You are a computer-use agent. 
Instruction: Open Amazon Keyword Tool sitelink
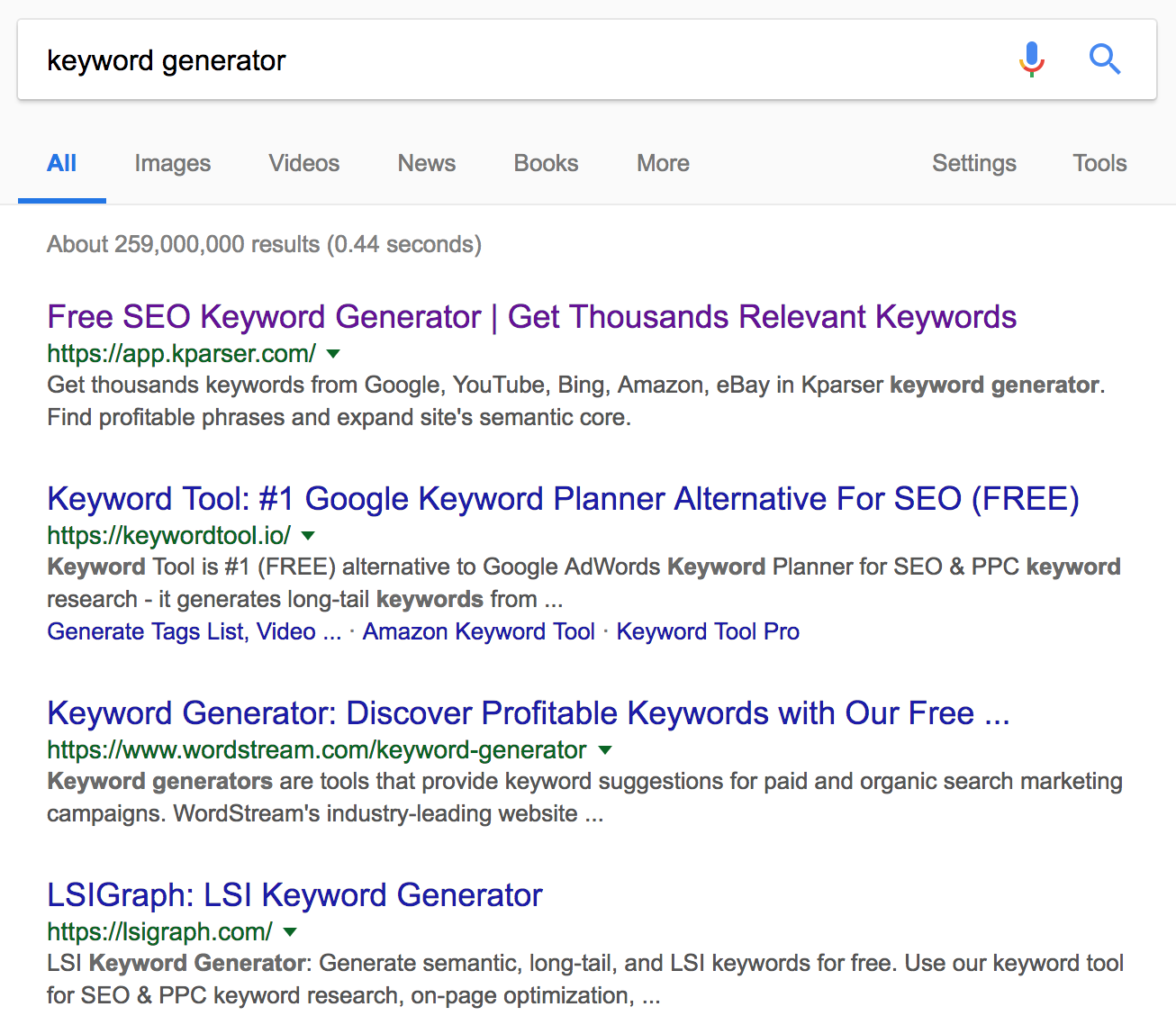tap(478, 631)
